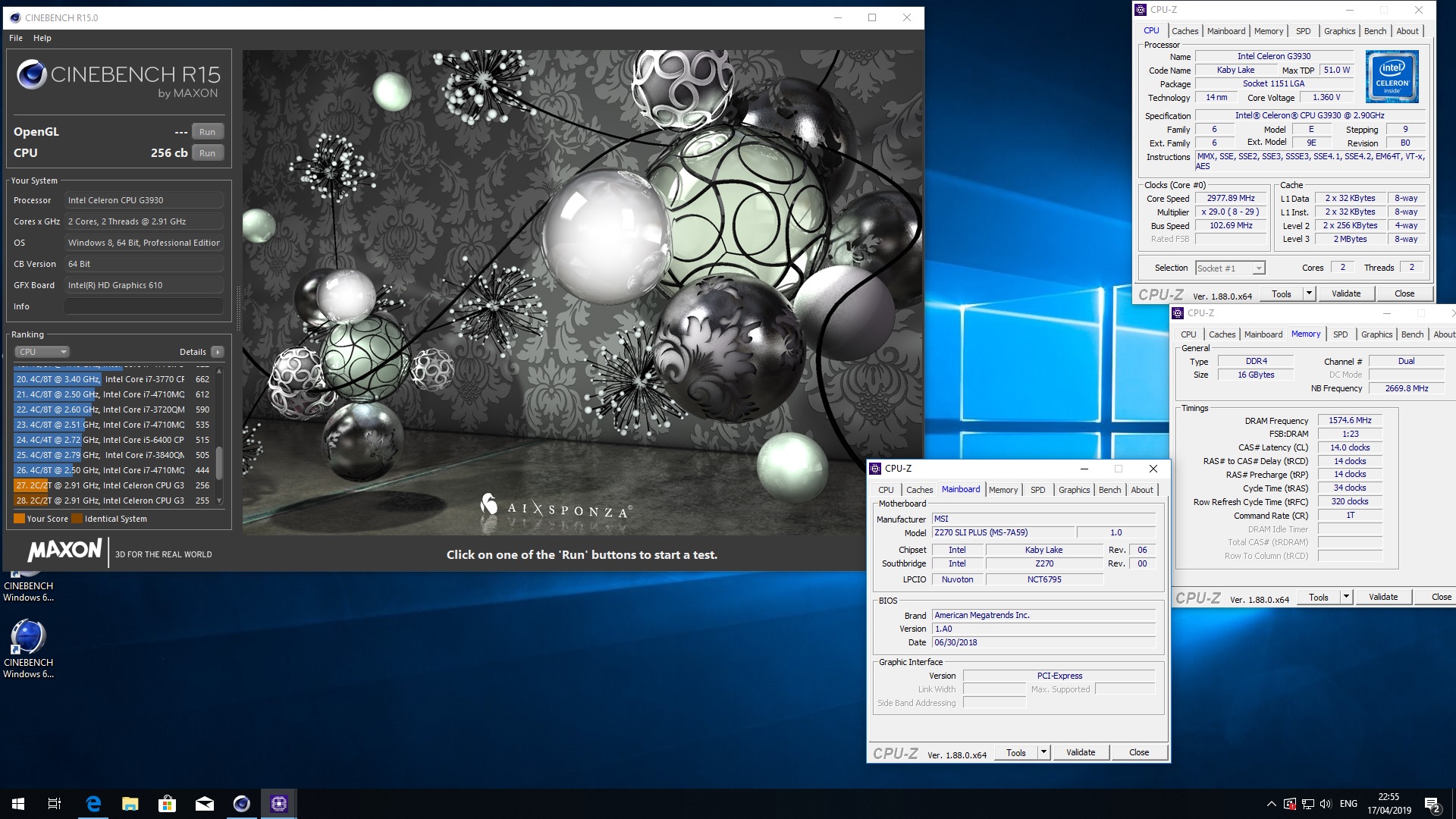Open the Memory tab in the Mainboard CPU-Z window

[1003, 490]
